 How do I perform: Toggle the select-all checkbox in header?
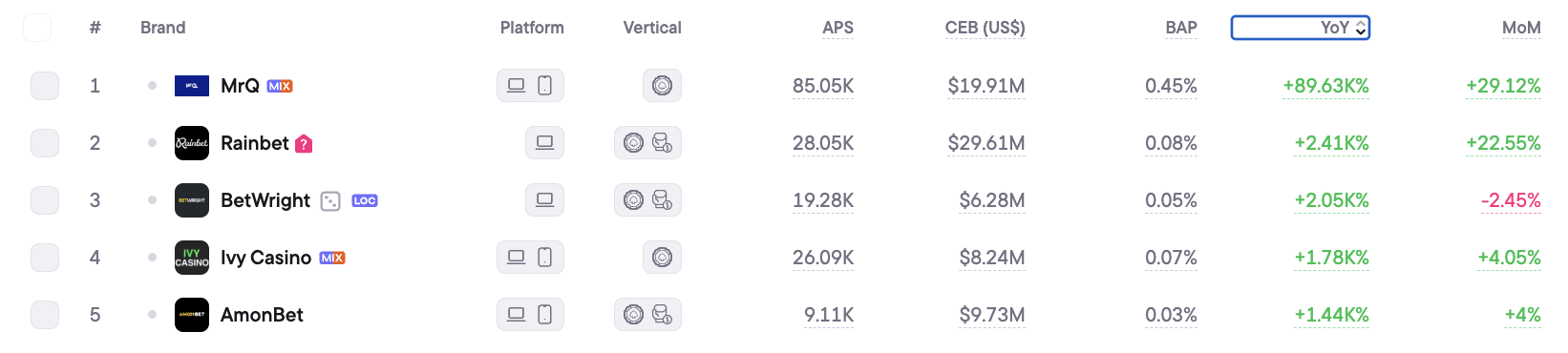(37, 28)
